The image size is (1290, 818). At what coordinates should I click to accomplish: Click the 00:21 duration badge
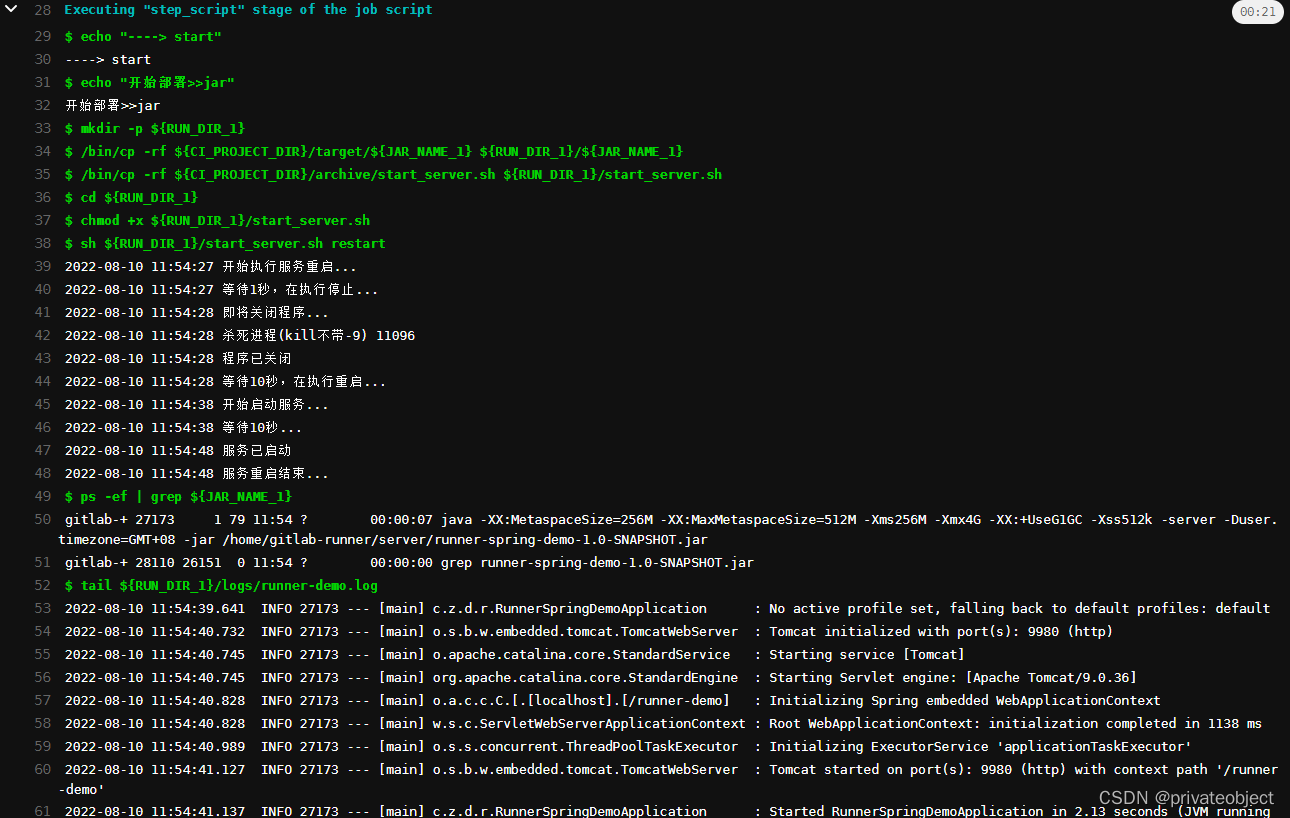pyautogui.click(x=1257, y=12)
